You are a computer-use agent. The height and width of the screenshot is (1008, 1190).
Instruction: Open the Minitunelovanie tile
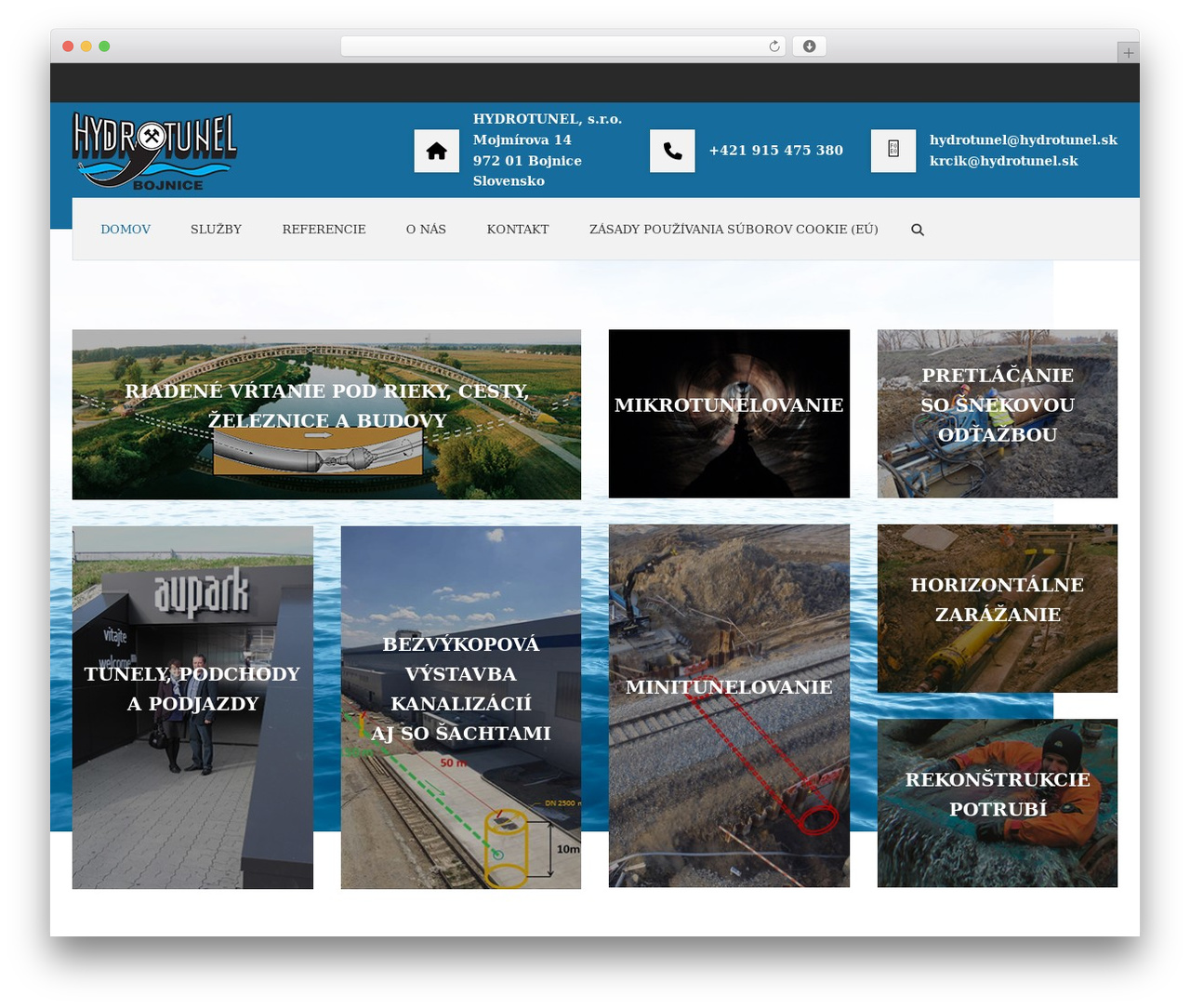(x=729, y=706)
